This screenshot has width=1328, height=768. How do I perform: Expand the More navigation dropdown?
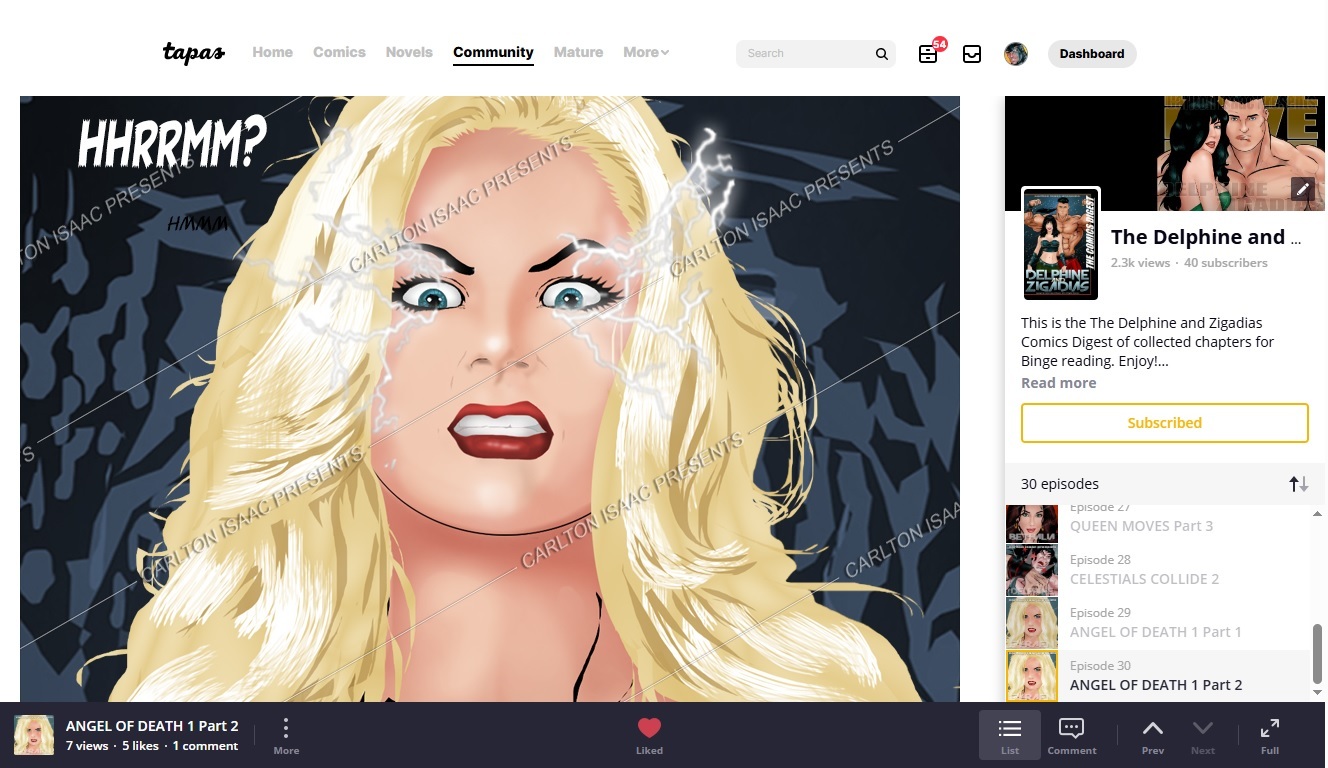(x=646, y=53)
